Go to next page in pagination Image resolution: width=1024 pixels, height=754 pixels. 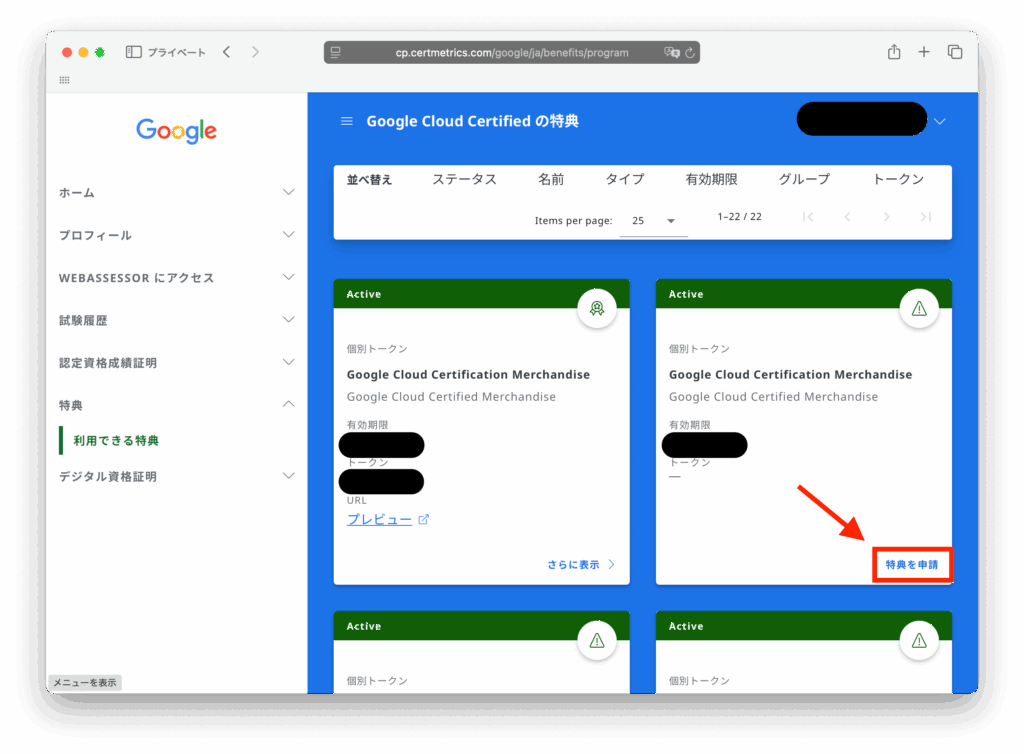click(886, 217)
